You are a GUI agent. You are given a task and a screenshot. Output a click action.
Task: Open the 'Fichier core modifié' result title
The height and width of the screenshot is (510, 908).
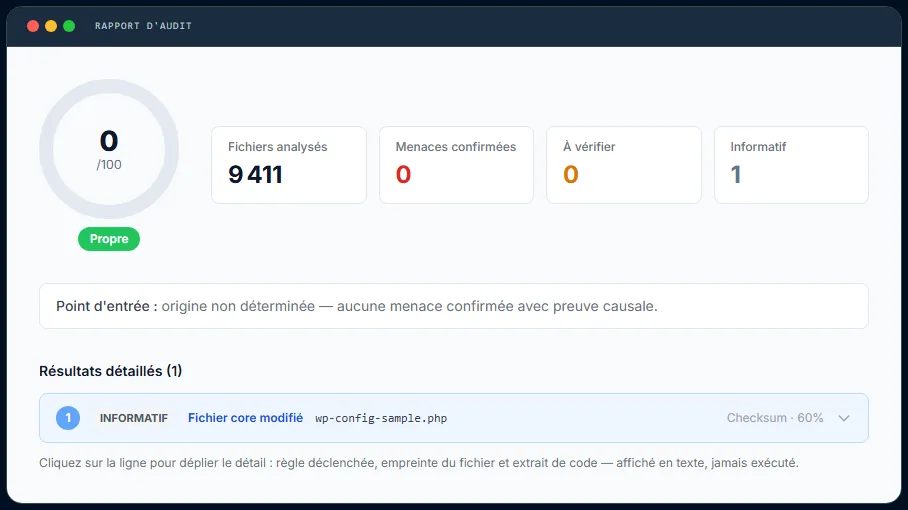(x=246, y=418)
